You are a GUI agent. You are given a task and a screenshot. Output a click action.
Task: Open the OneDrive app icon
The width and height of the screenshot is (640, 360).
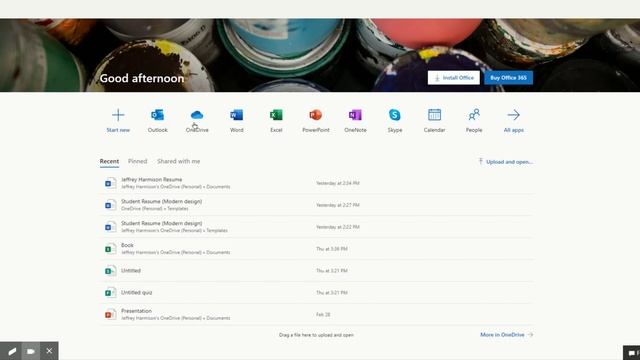pos(197,115)
